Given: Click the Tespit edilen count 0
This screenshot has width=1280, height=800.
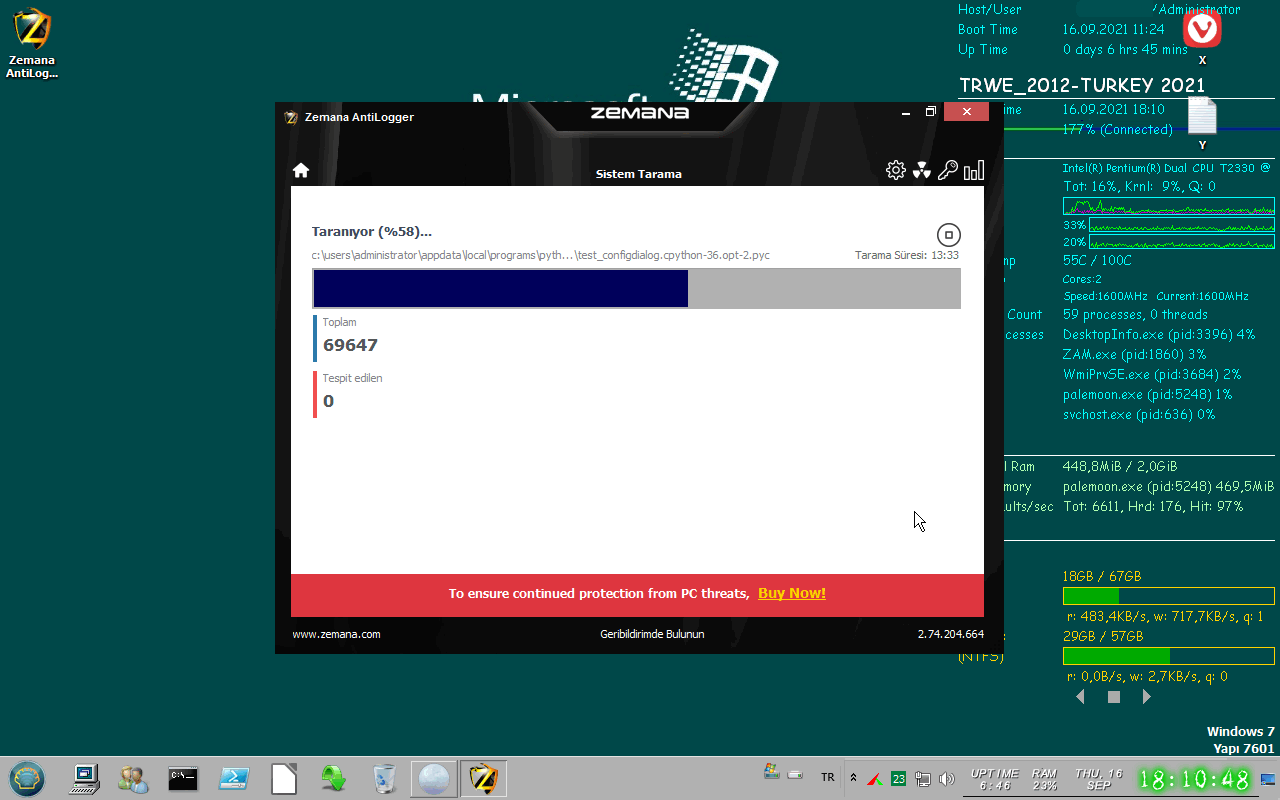Looking at the screenshot, I should (328, 401).
